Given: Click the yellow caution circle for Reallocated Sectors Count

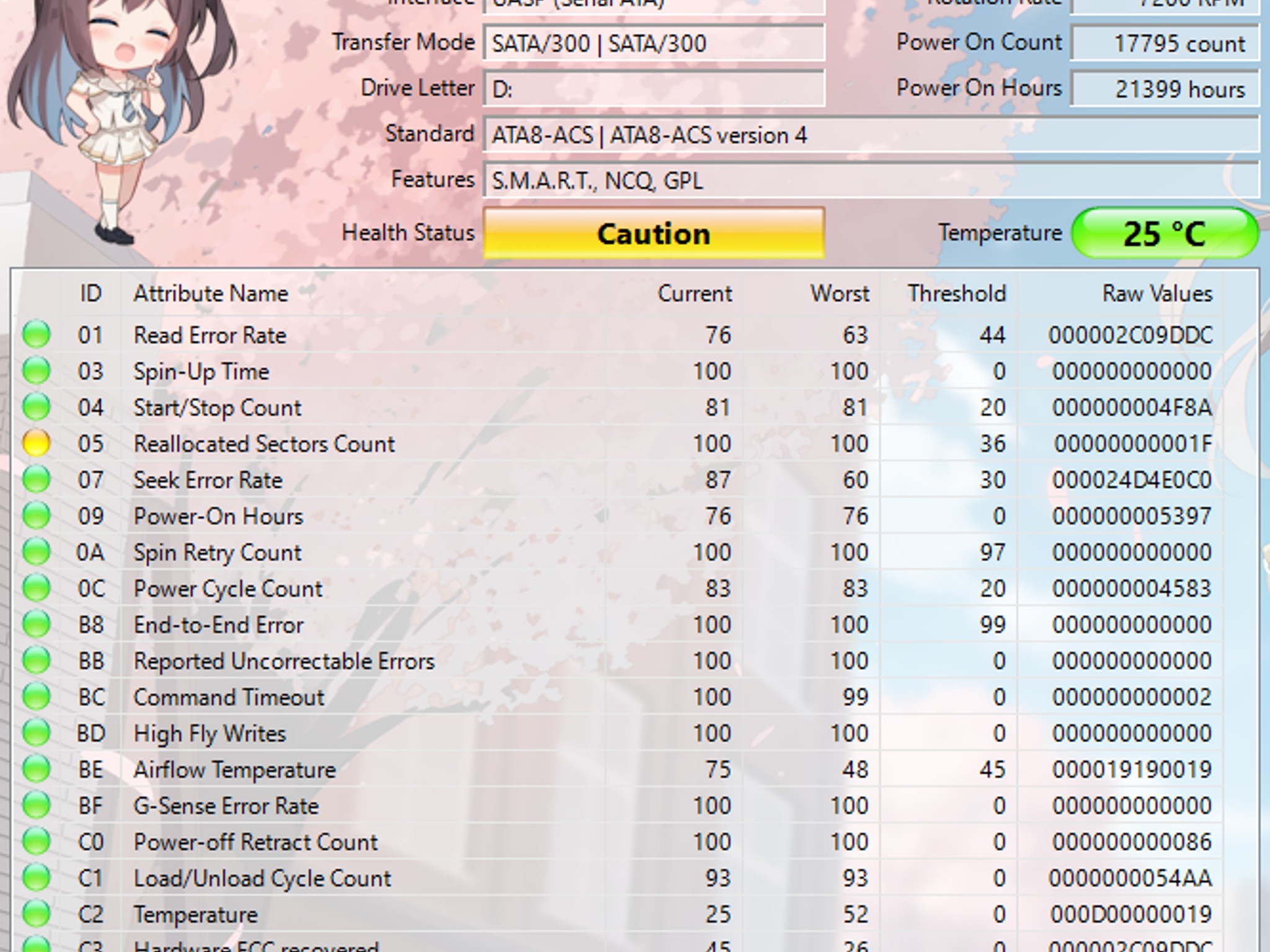Looking at the screenshot, I should [x=37, y=443].
